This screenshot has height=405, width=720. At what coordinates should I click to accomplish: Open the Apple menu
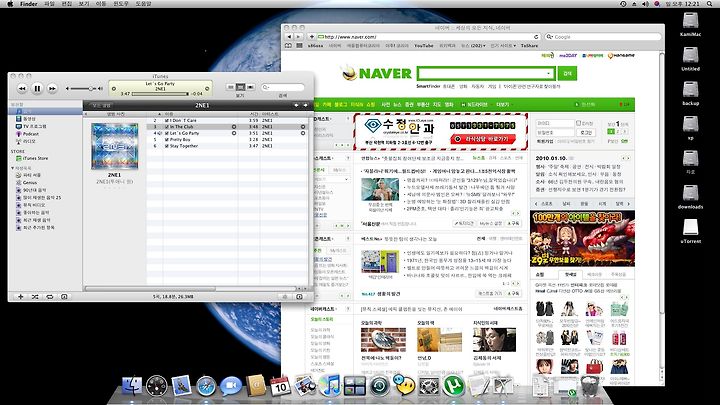tap(9, 4)
